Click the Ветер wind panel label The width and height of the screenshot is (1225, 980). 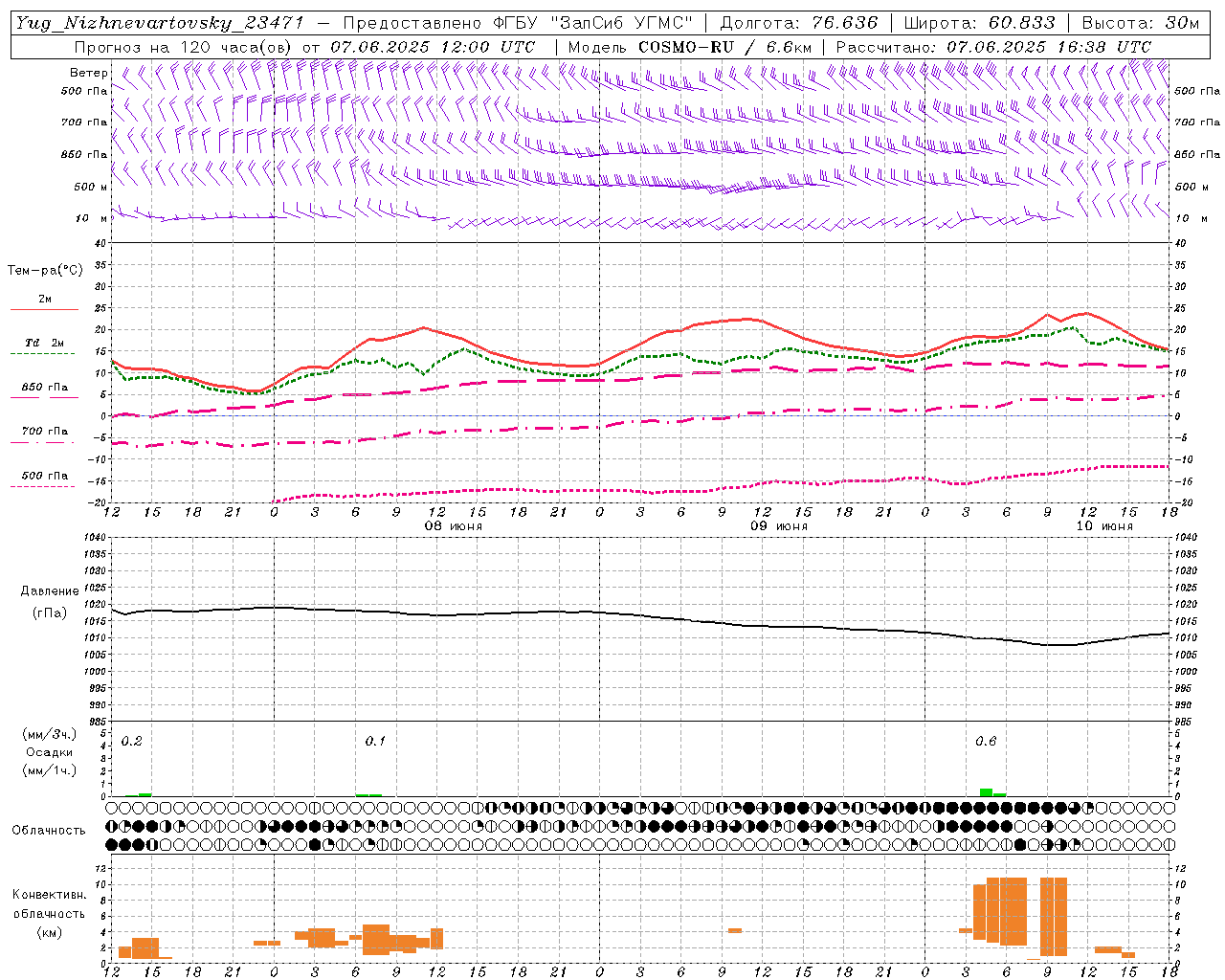click(x=89, y=73)
